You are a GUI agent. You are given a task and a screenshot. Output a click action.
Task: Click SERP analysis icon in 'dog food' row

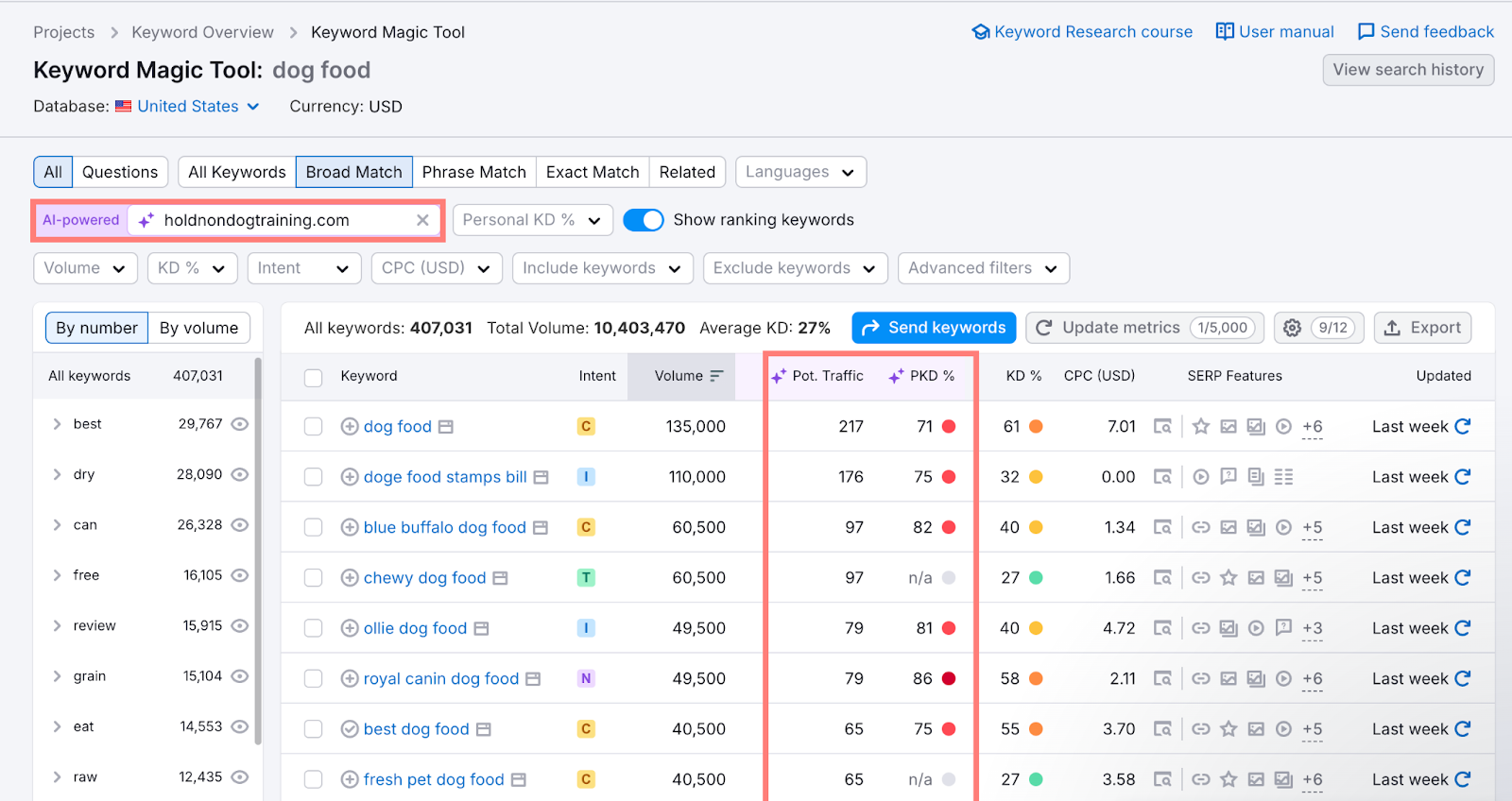click(x=1162, y=427)
